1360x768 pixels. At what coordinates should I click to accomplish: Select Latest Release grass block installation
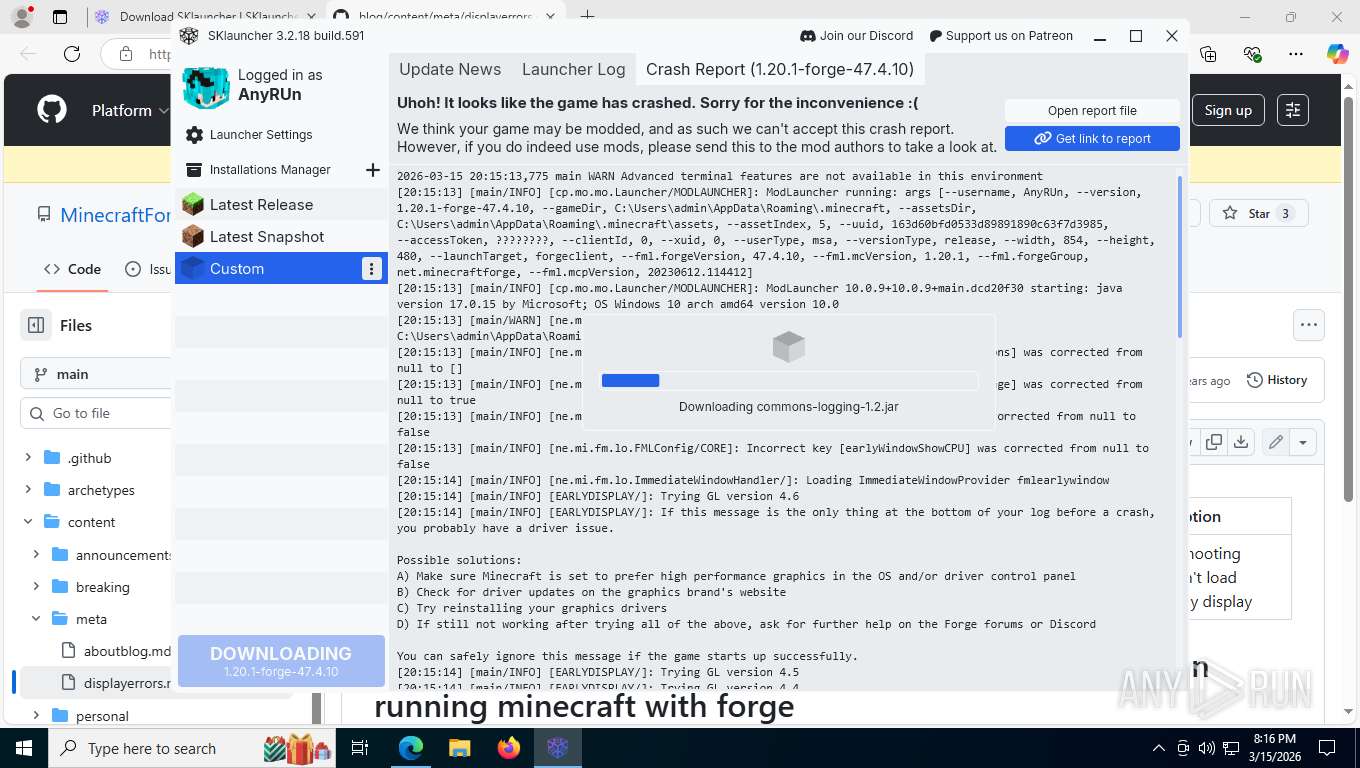[281, 204]
